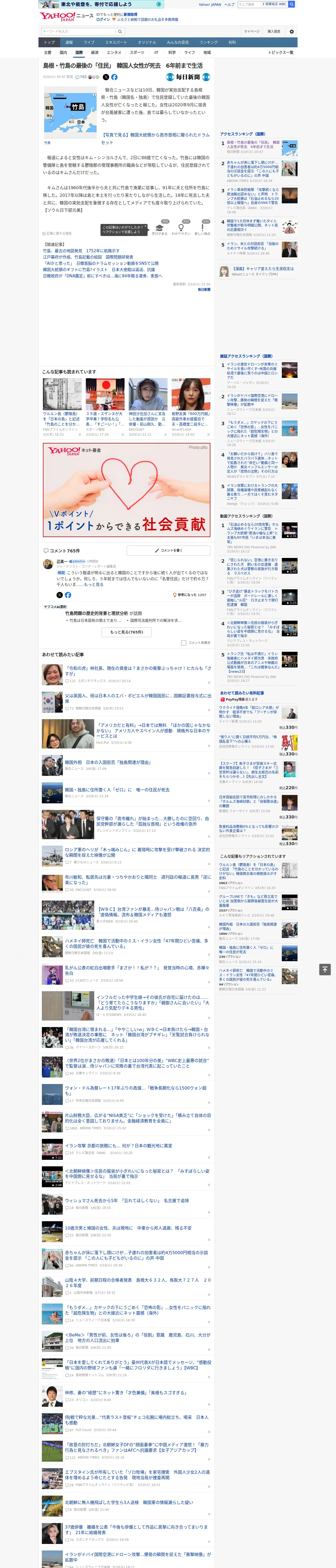Click 参考になった 1297 button
Screen dimensions: 336x1568
(190, 595)
